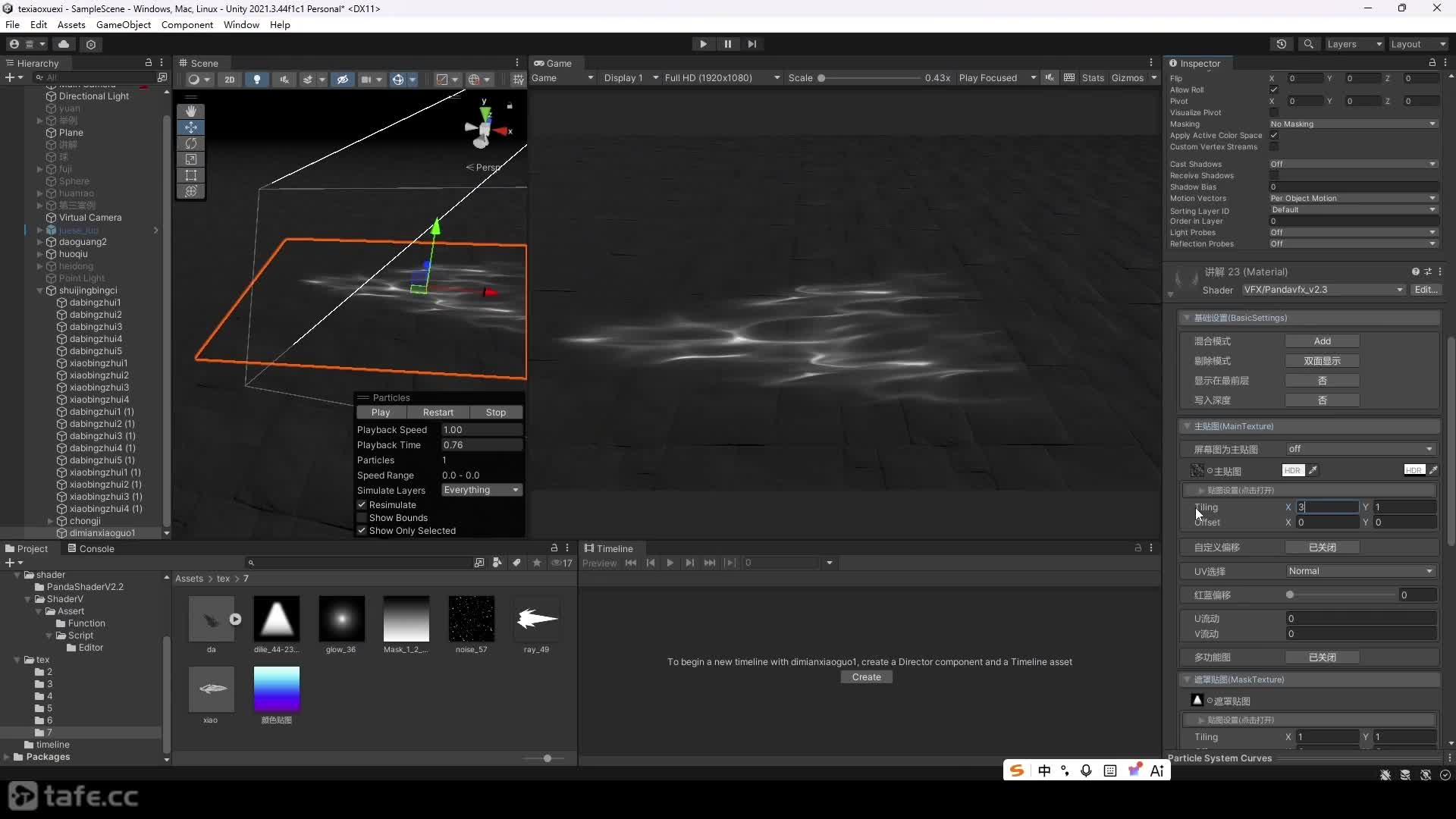Open the GameObject menu

click(x=124, y=24)
